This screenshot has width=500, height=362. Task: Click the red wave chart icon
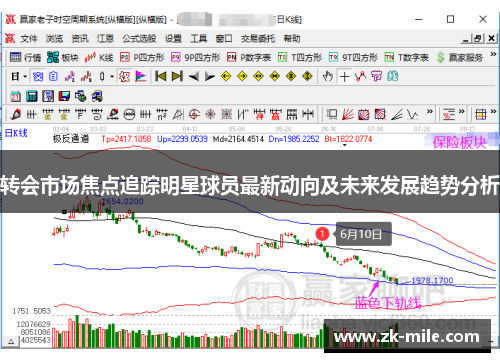pos(86,77)
